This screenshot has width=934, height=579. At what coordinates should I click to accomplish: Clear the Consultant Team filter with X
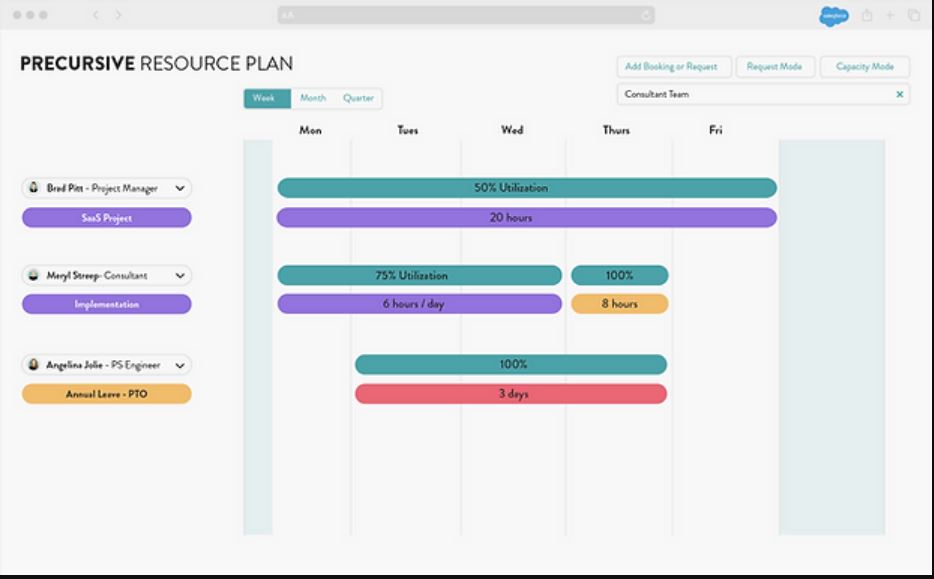tap(899, 94)
